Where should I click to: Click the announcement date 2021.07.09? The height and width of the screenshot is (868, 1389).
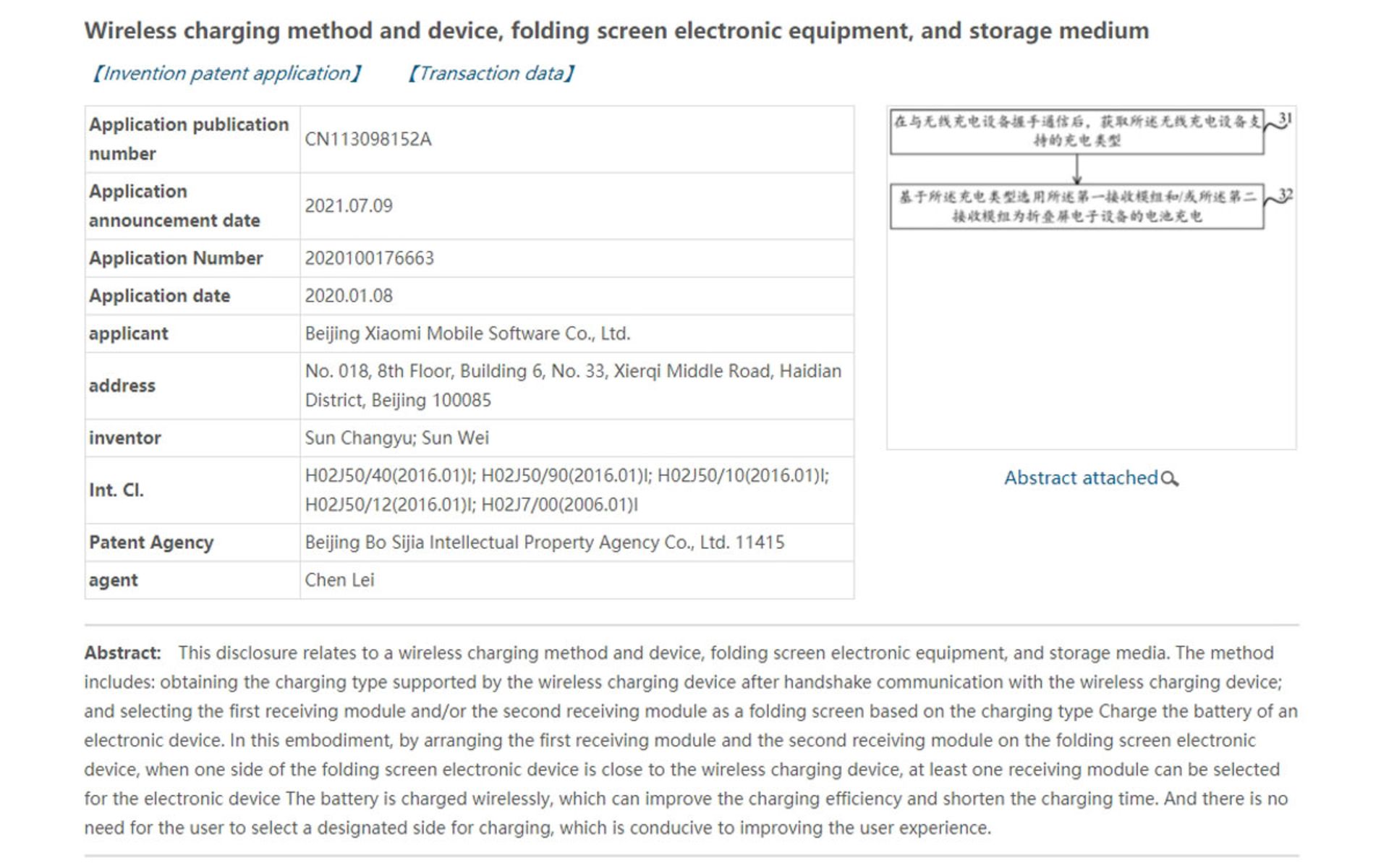tap(349, 206)
